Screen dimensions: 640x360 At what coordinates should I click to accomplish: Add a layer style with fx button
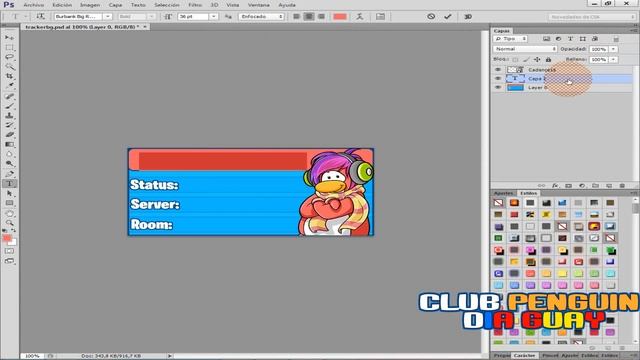[x=555, y=186]
